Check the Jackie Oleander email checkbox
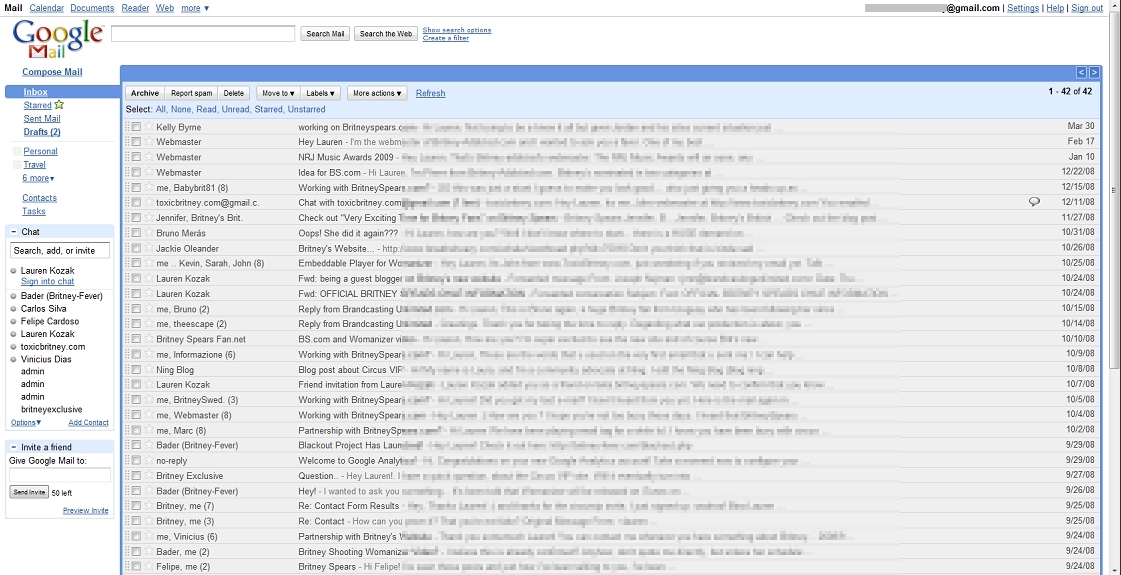 [x=136, y=248]
